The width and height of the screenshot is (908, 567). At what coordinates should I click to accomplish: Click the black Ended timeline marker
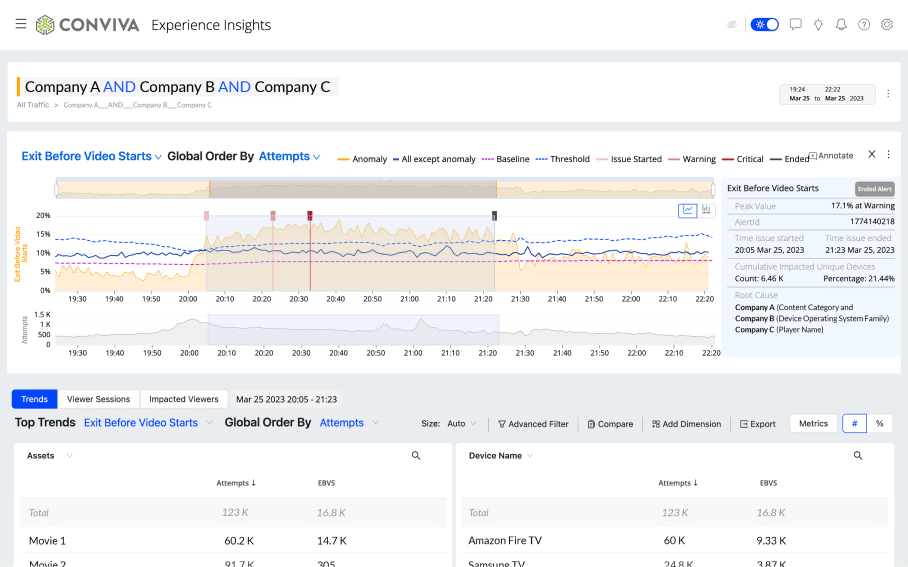pos(494,215)
